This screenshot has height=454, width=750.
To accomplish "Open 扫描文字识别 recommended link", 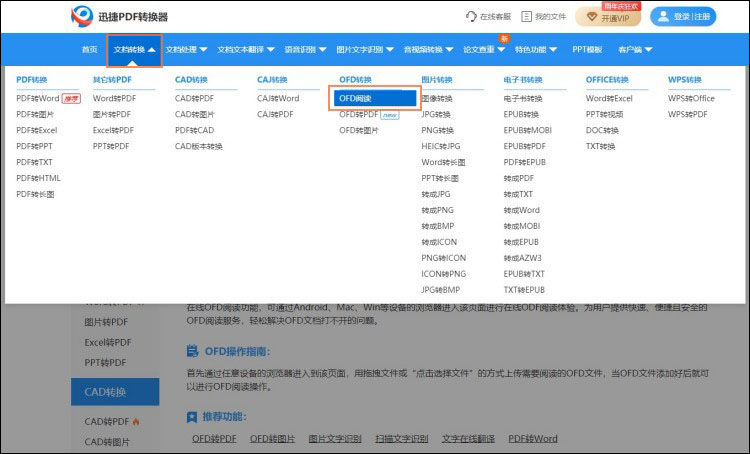I will coord(402,438).
